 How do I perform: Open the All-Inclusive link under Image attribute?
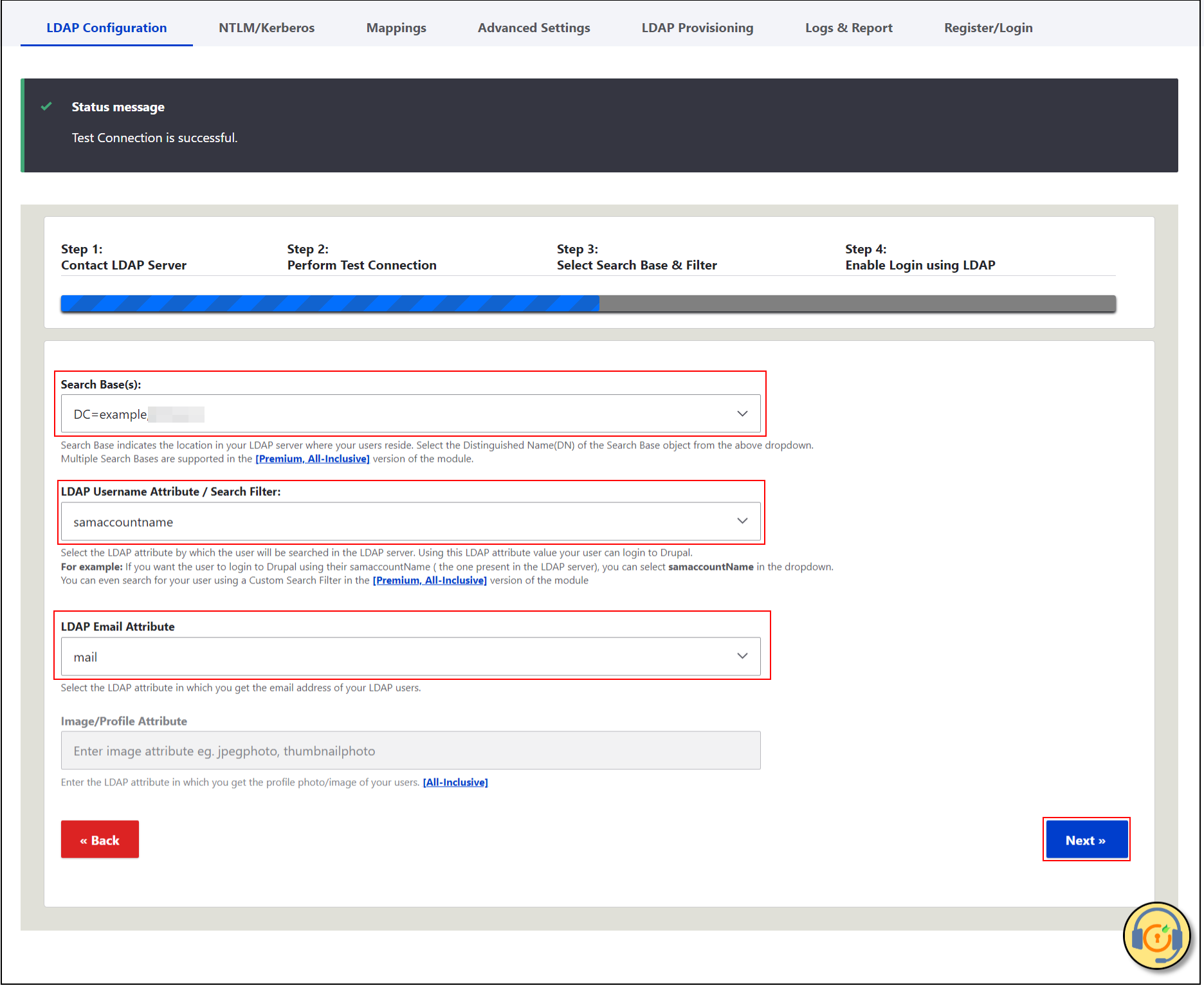(x=455, y=783)
